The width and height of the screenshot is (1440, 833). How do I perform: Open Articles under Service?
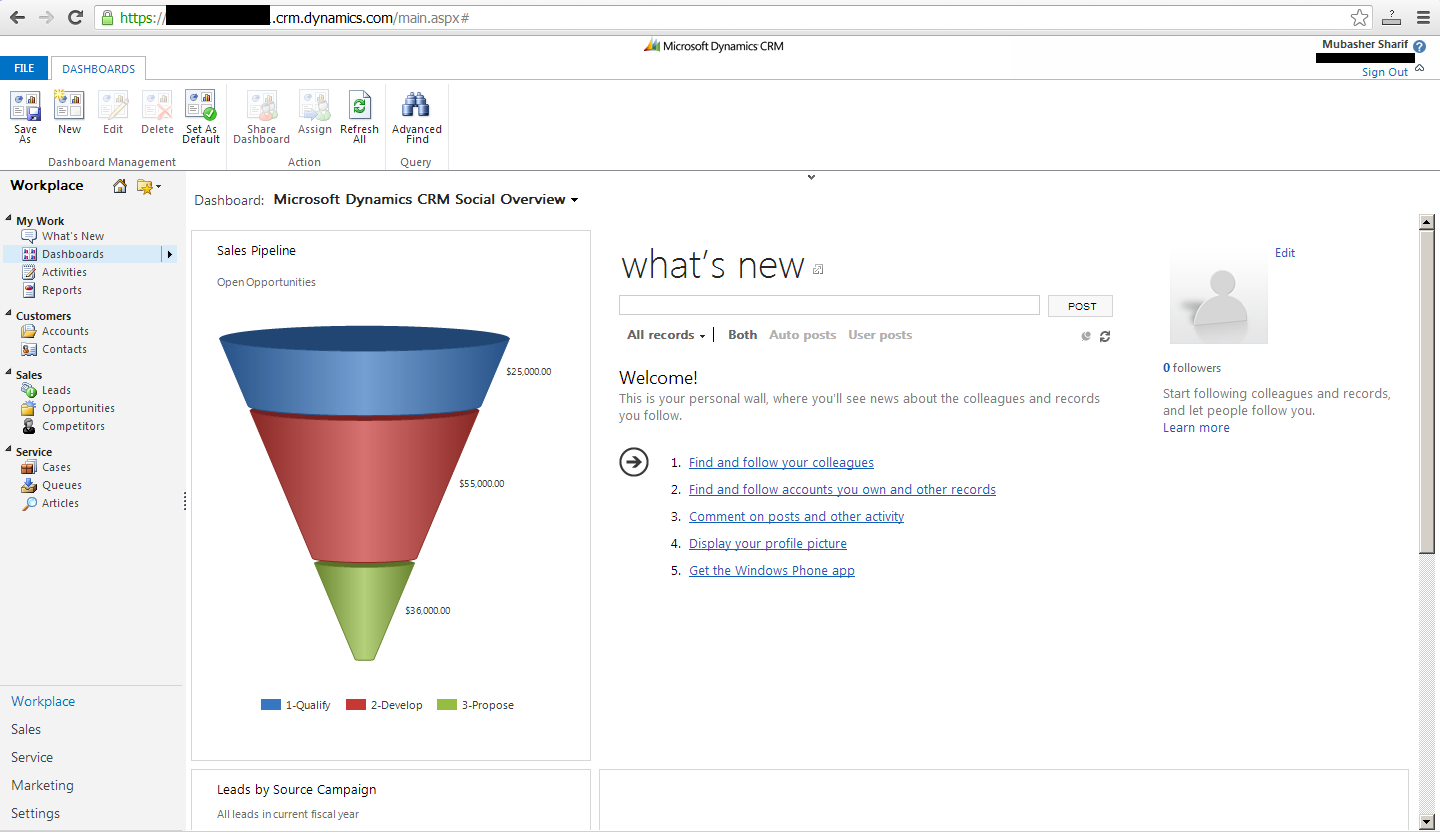[x=60, y=503]
